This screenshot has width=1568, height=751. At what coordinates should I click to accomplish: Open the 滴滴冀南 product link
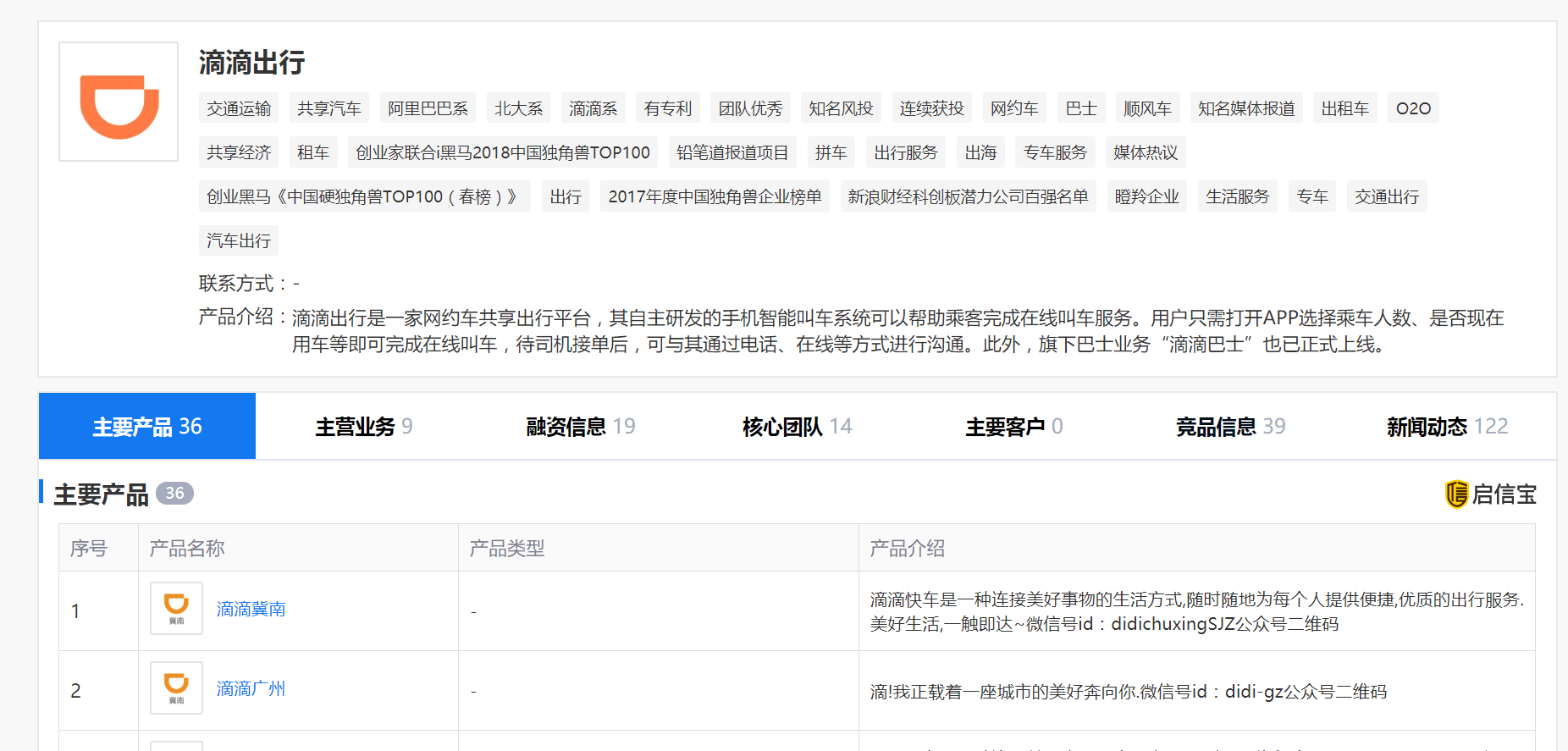point(251,609)
